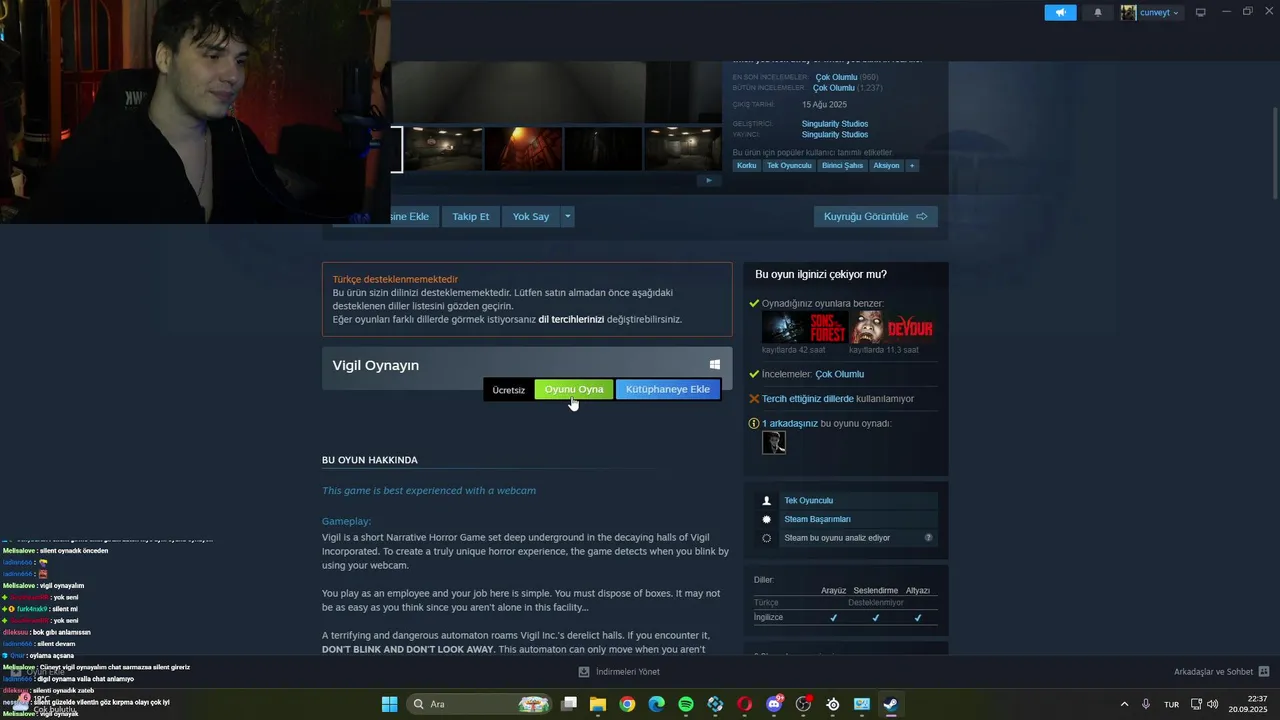This screenshot has width=1280, height=720.
Task: Click the Takip Et button
Action: pyautogui.click(x=471, y=216)
